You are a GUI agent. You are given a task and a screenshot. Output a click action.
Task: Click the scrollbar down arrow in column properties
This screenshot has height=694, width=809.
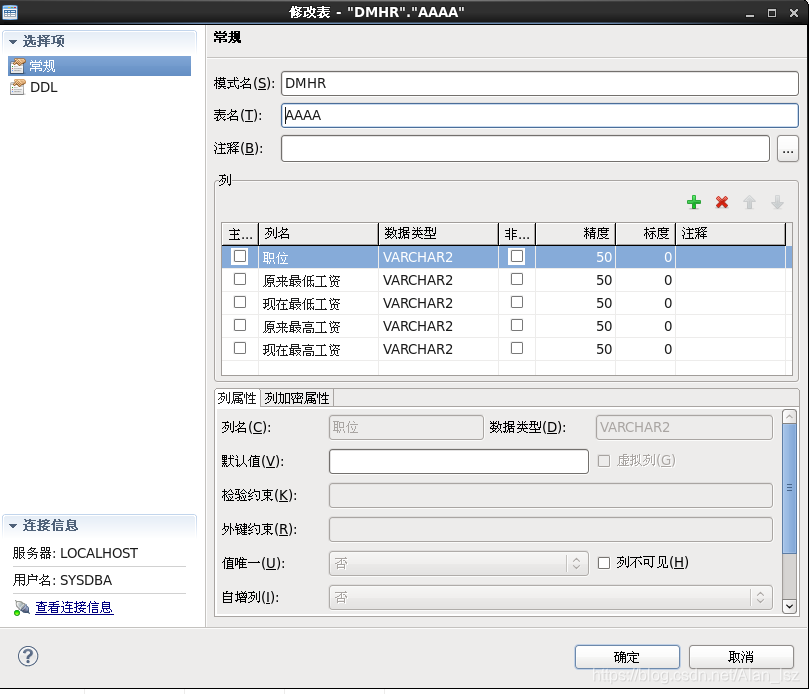click(789, 606)
